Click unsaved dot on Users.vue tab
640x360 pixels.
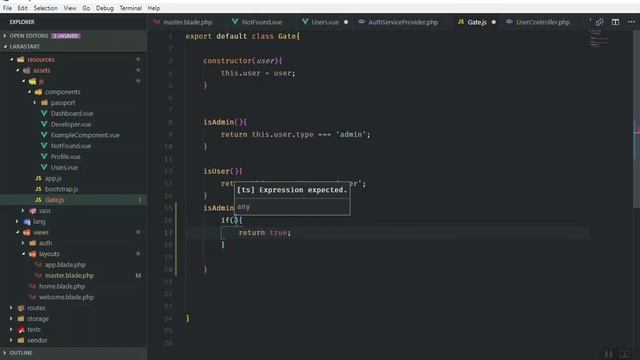[346, 22]
